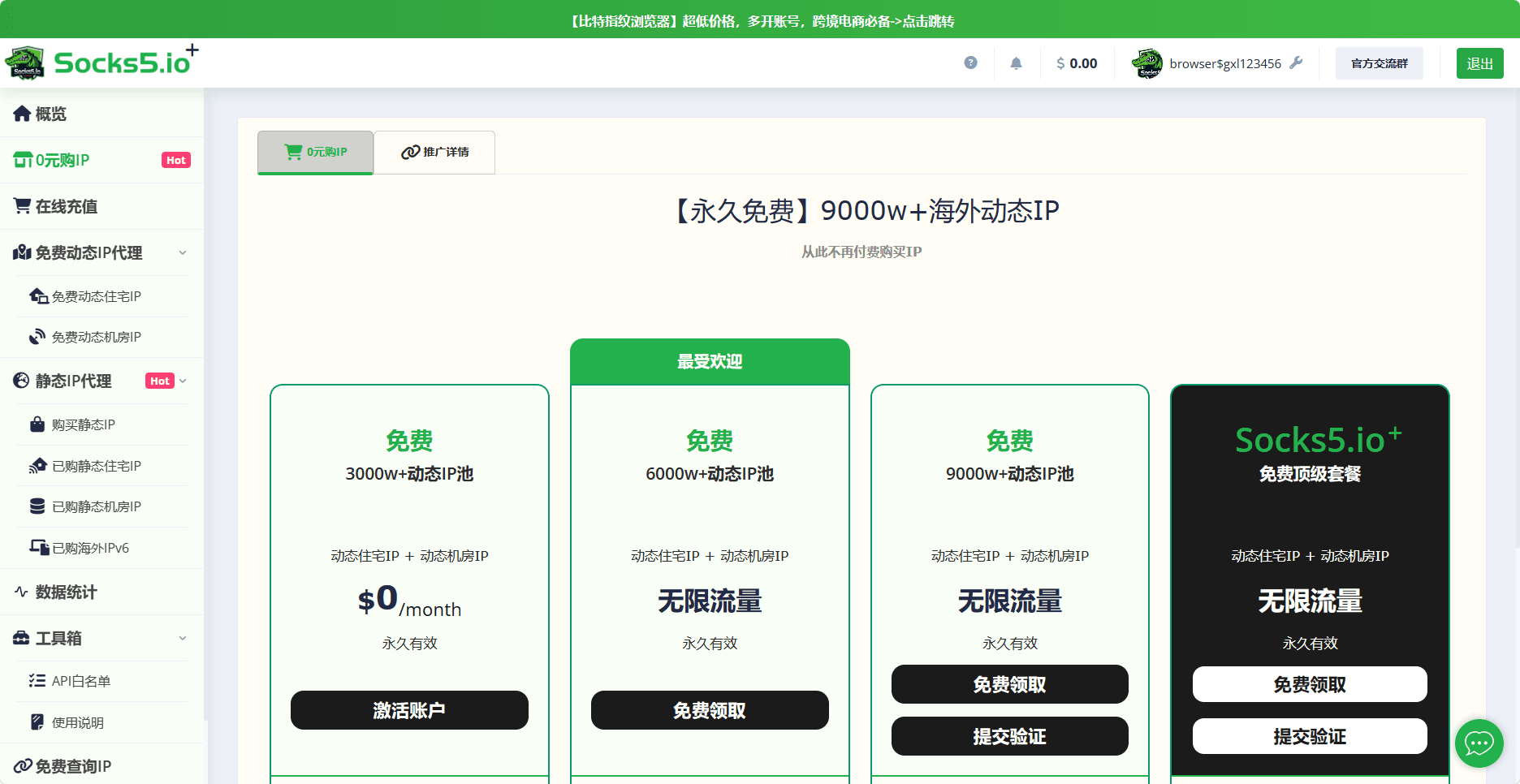Click 提交验证 on the 9000w plan
This screenshot has width=1520, height=784.
(1009, 736)
